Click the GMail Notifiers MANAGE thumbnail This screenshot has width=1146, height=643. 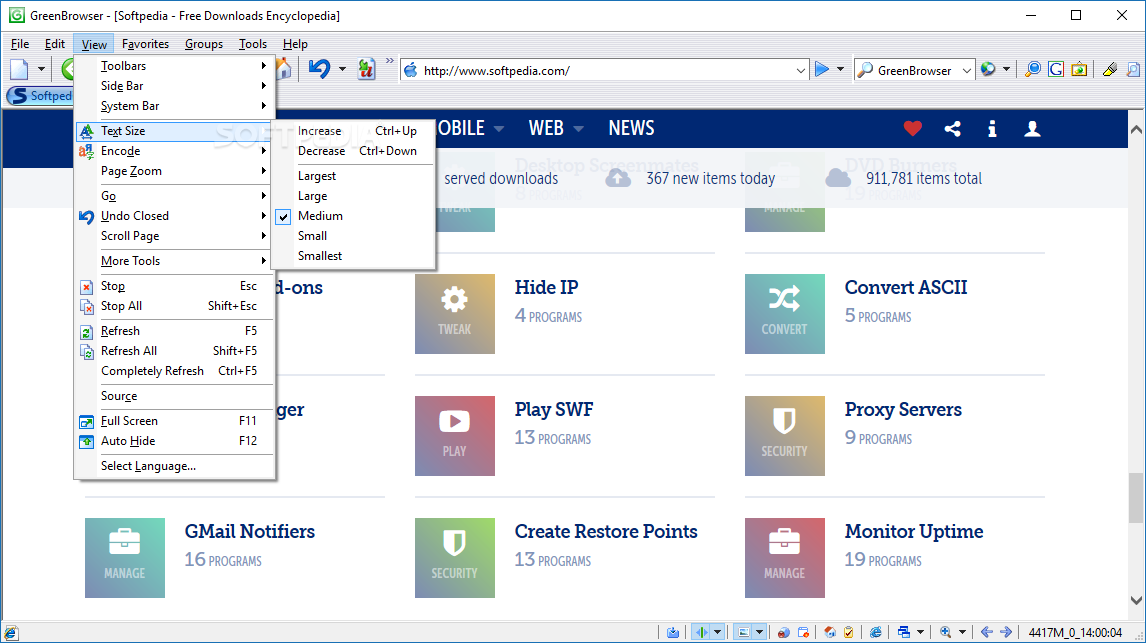(x=124, y=558)
